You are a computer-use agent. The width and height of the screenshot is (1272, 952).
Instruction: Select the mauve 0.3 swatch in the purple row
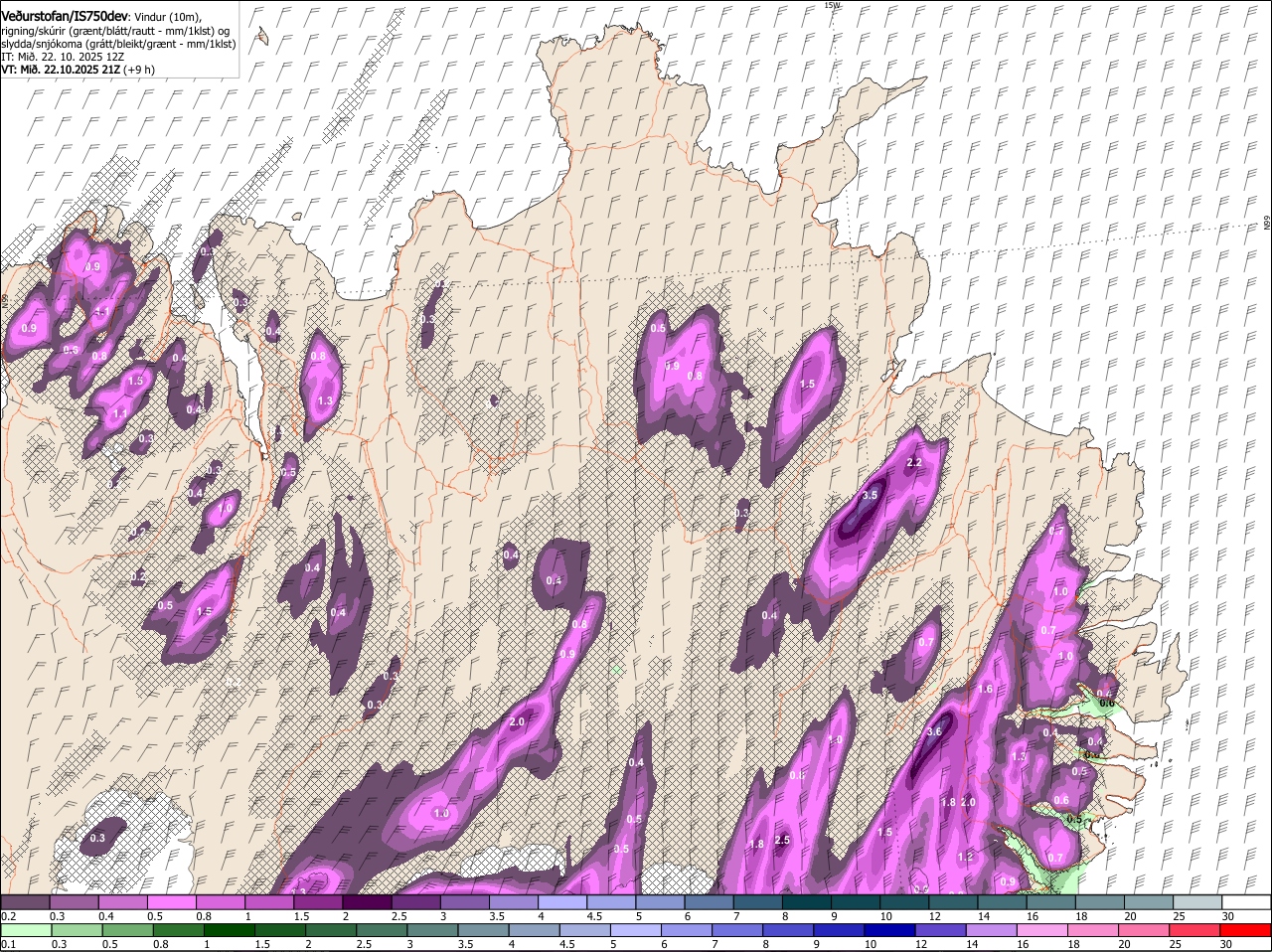pyautogui.click(x=74, y=901)
